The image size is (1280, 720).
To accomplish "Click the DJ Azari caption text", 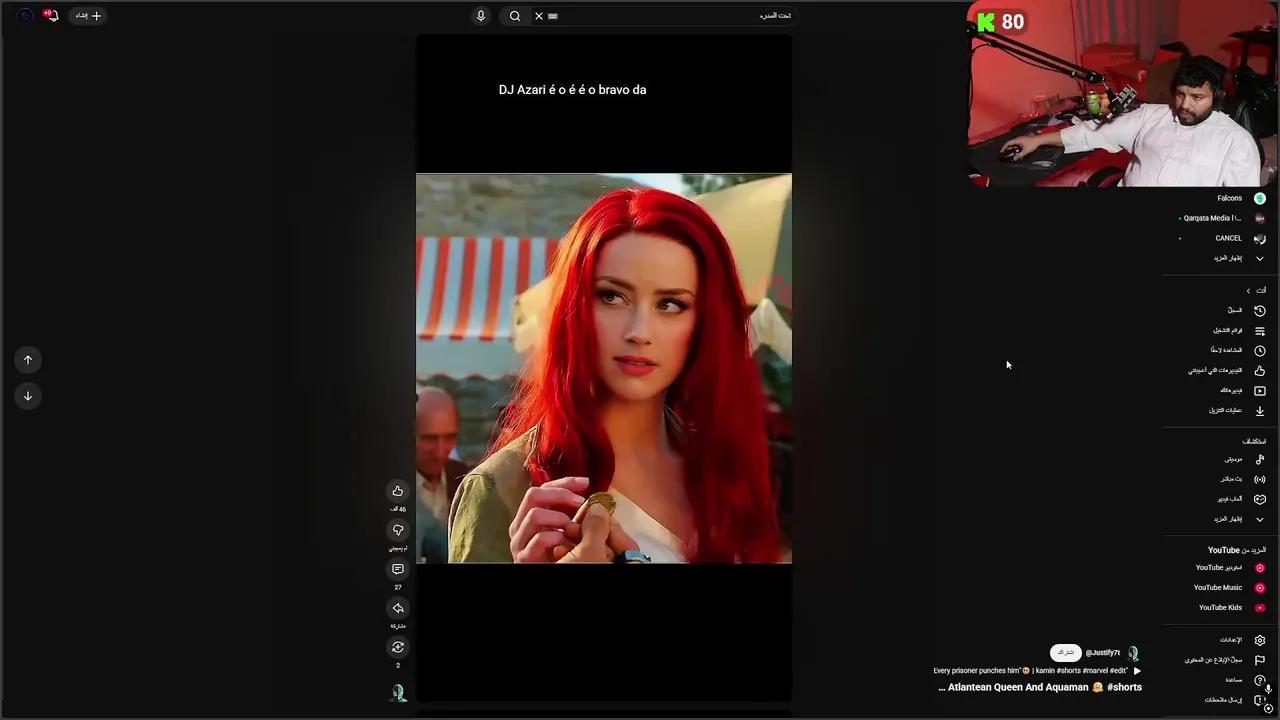I will 572,90.
